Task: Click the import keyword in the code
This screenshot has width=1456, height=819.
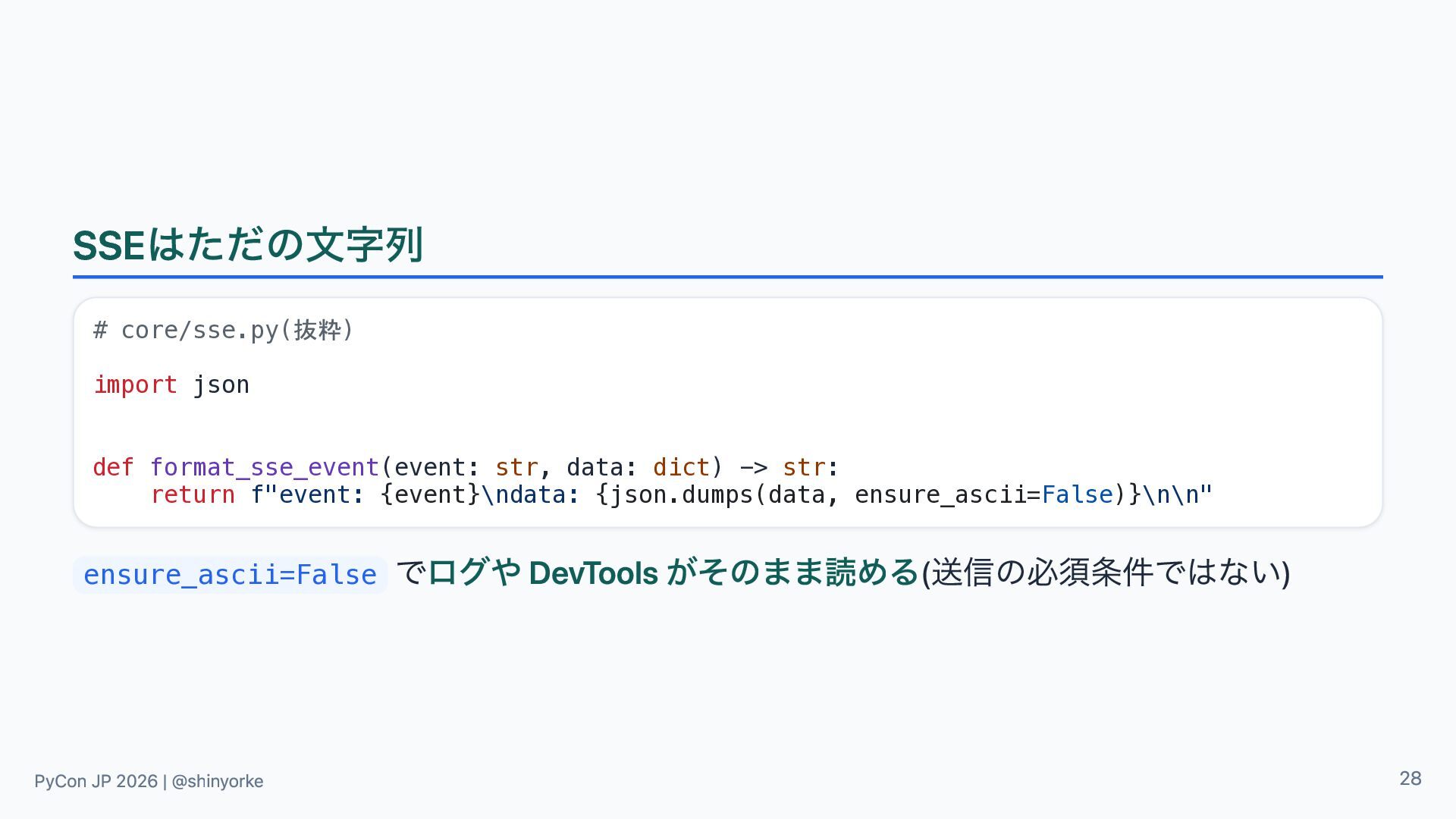Action: [x=135, y=384]
